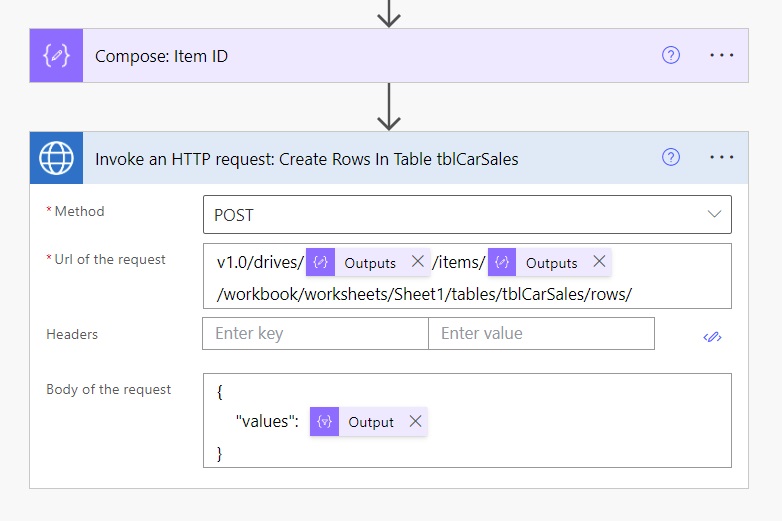Remove the second Outputs token in URL
This screenshot has height=521, width=782.
click(599, 262)
